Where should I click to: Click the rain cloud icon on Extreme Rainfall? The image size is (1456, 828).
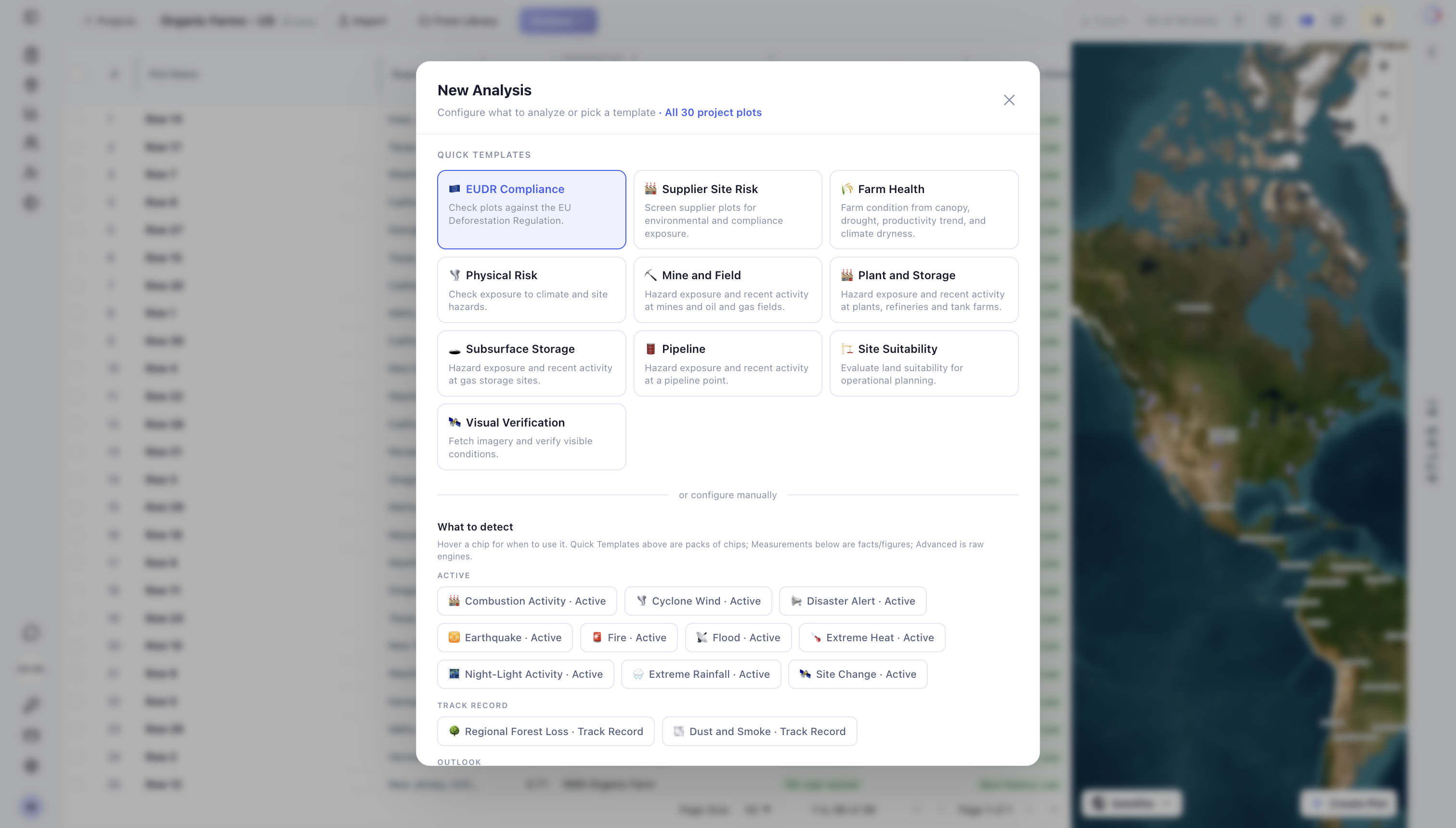[638, 674]
